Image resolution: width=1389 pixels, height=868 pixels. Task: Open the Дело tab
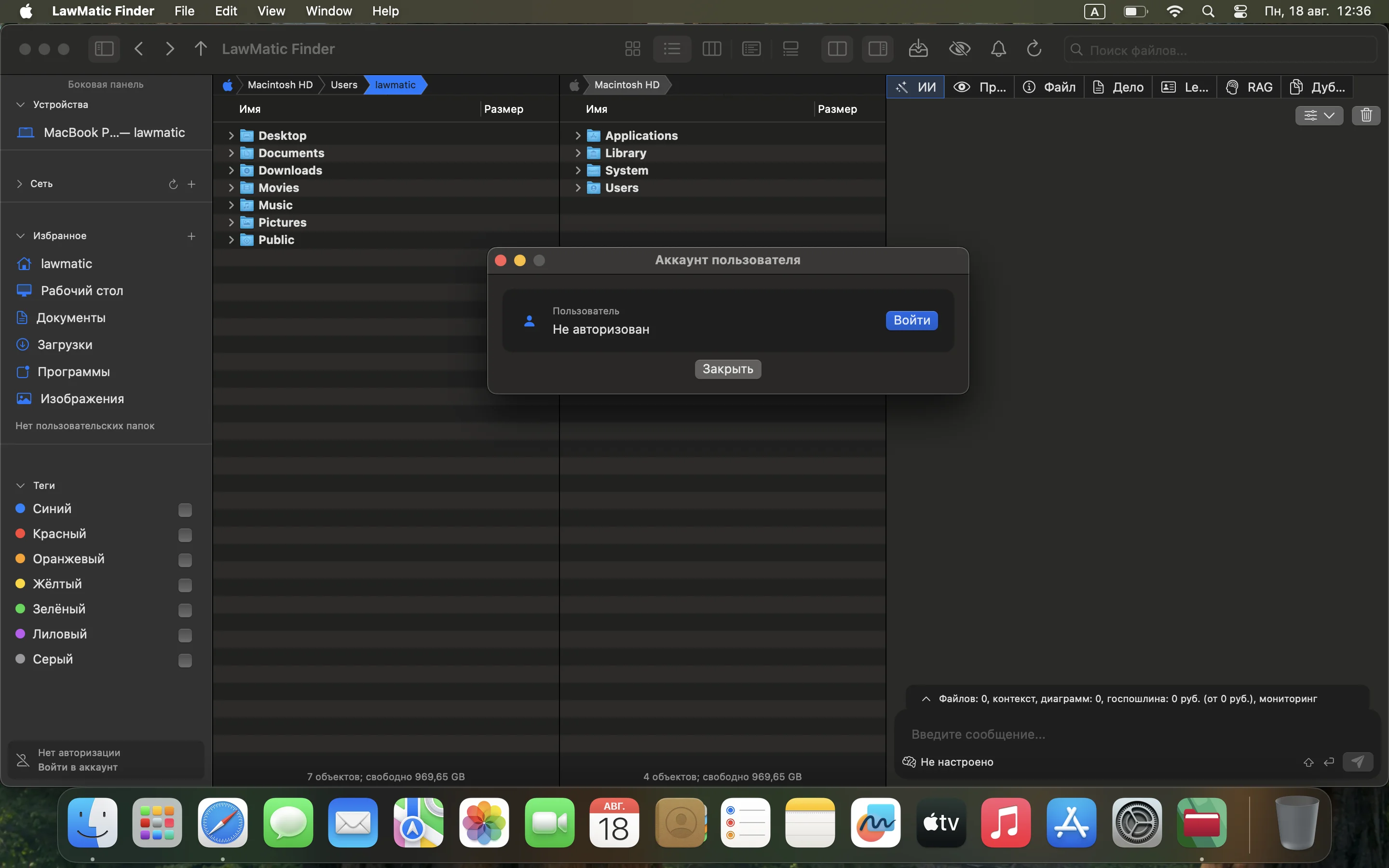point(1118,87)
